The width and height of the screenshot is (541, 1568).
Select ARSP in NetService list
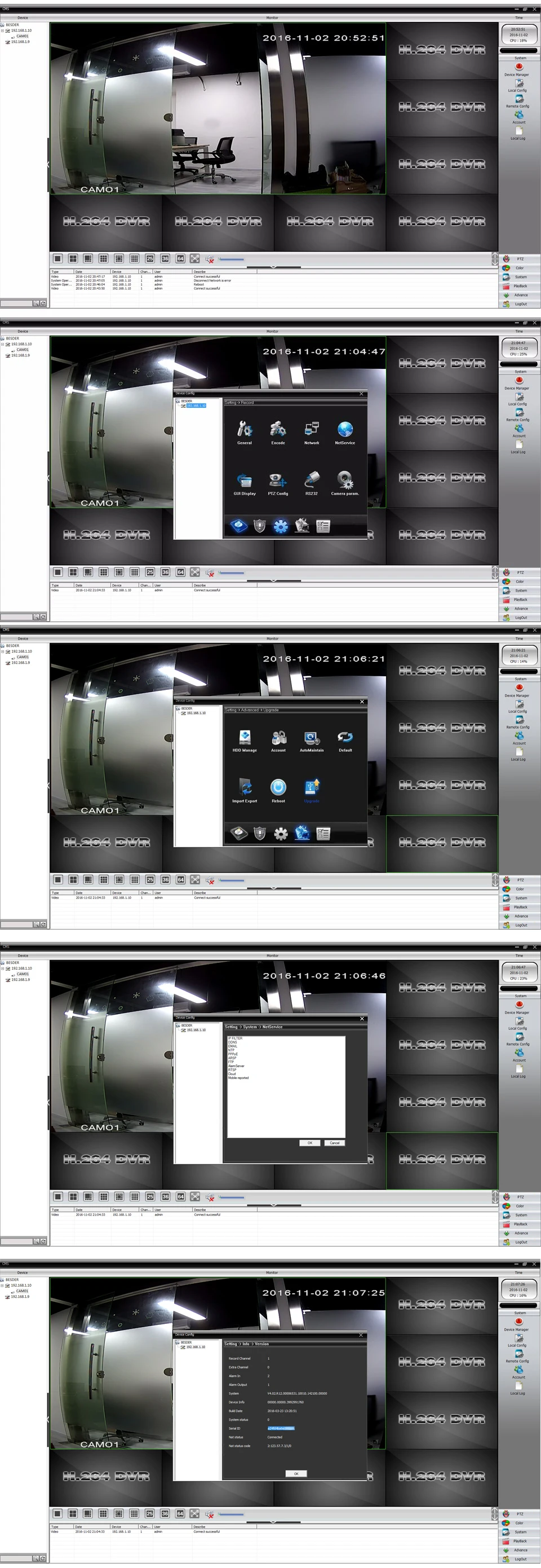coord(232,1058)
